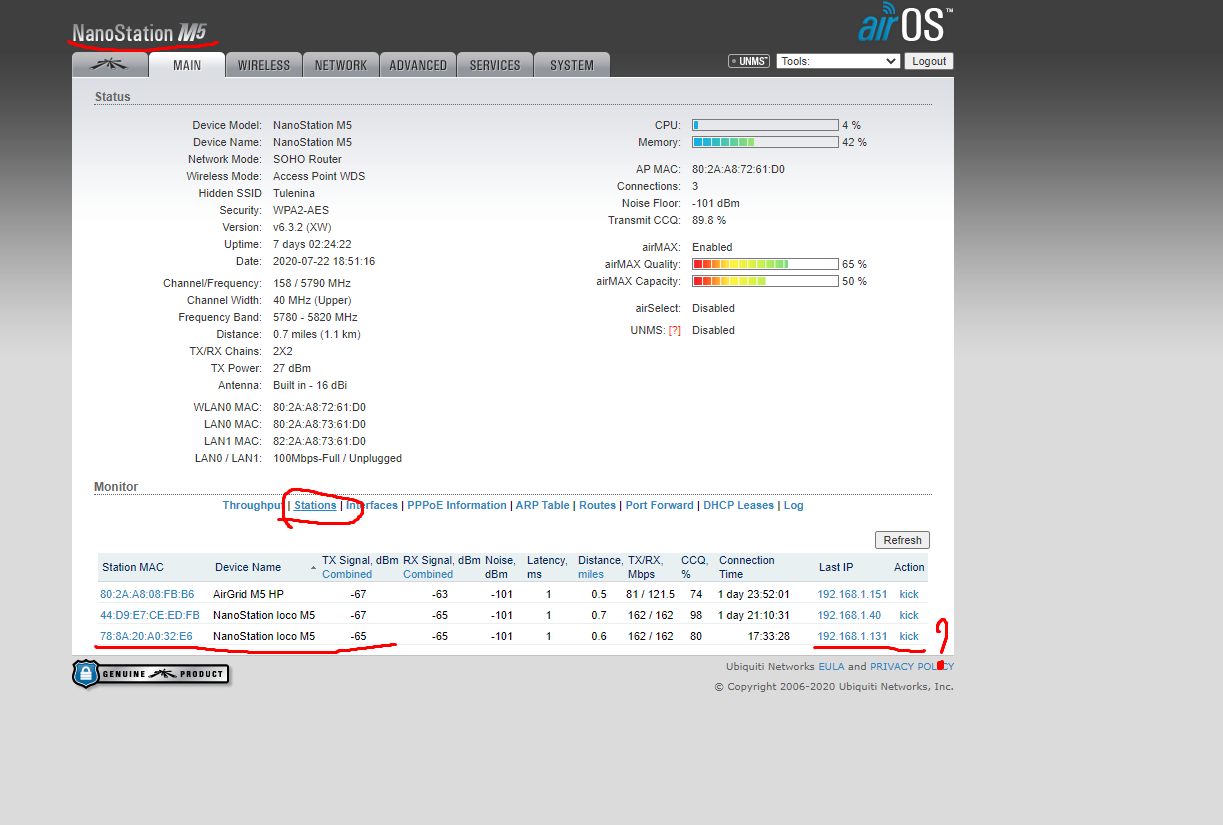1223x825 pixels.
Task: Select version text v6.3.2 (XW)
Action: click(302, 227)
